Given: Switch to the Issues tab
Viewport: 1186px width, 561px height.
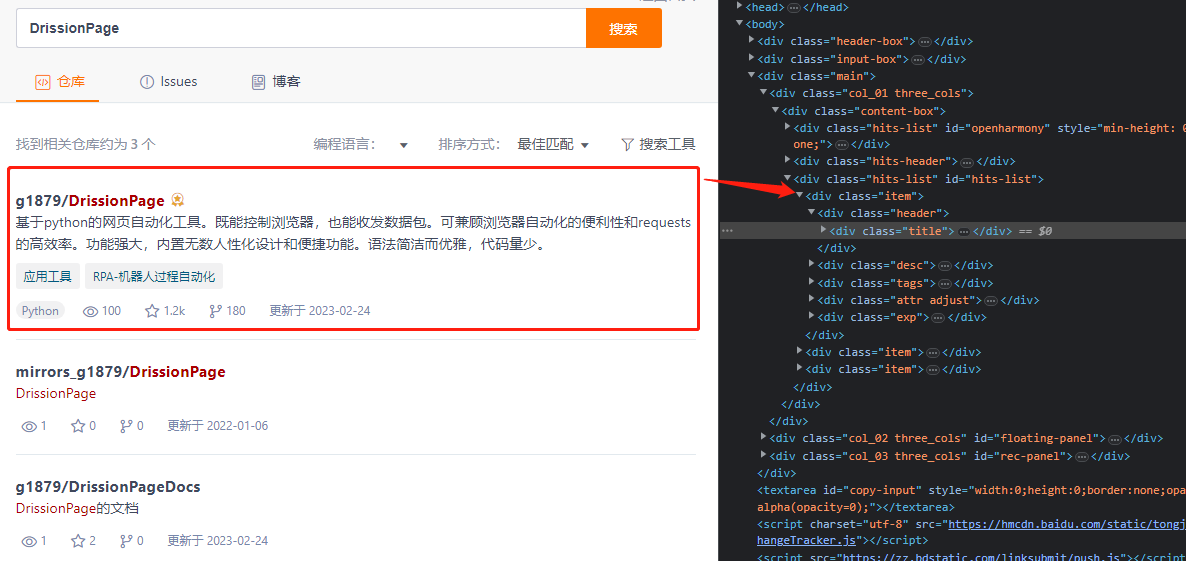Looking at the screenshot, I should click(169, 82).
